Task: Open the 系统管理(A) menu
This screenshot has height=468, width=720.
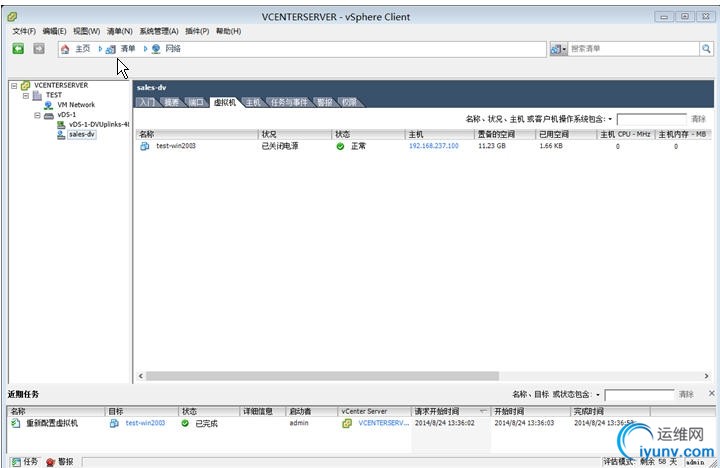Action: (x=159, y=31)
